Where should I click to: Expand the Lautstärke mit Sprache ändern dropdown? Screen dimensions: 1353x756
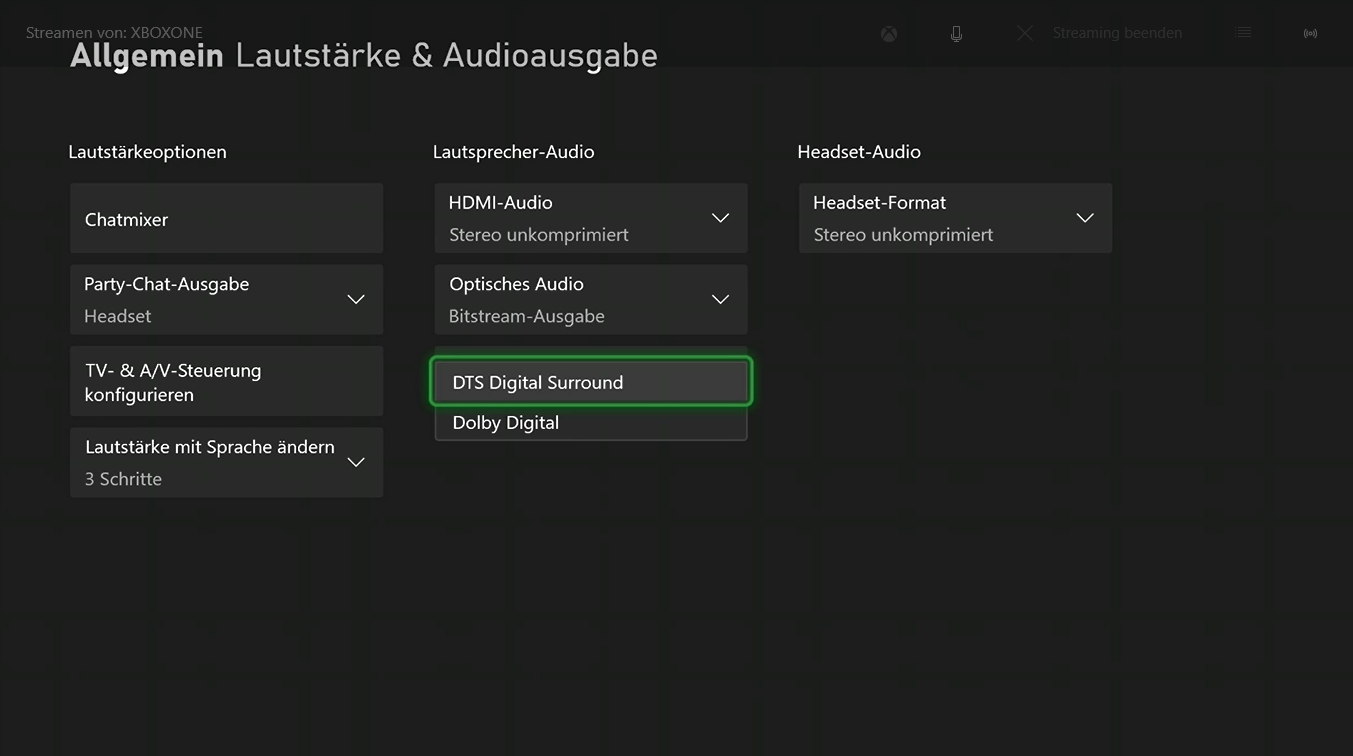tap(356, 462)
